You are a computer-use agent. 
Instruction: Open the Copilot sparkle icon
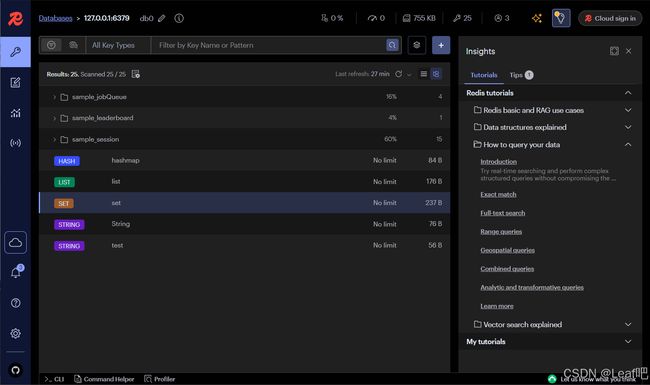tap(537, 18)
